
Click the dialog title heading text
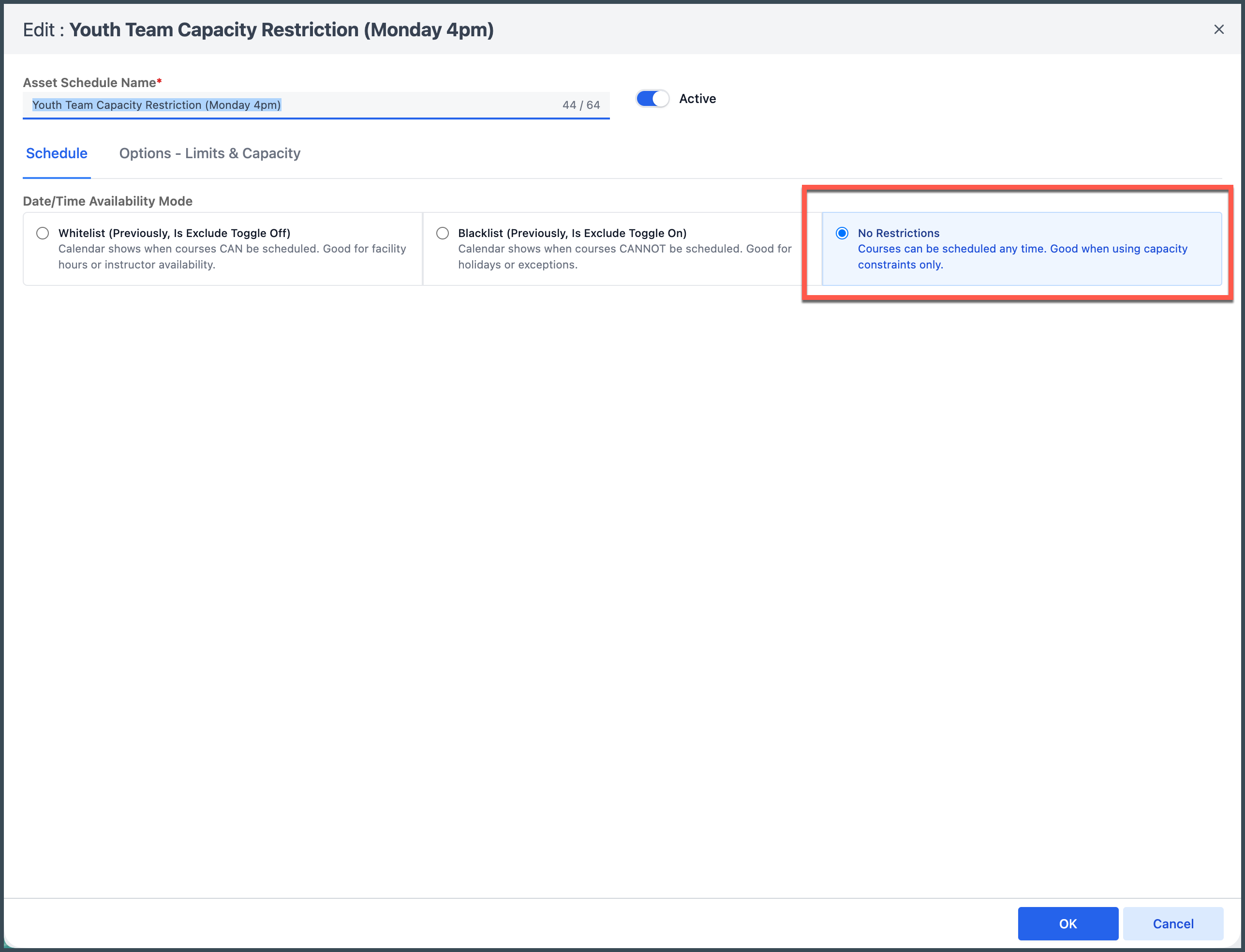[281, 30]
